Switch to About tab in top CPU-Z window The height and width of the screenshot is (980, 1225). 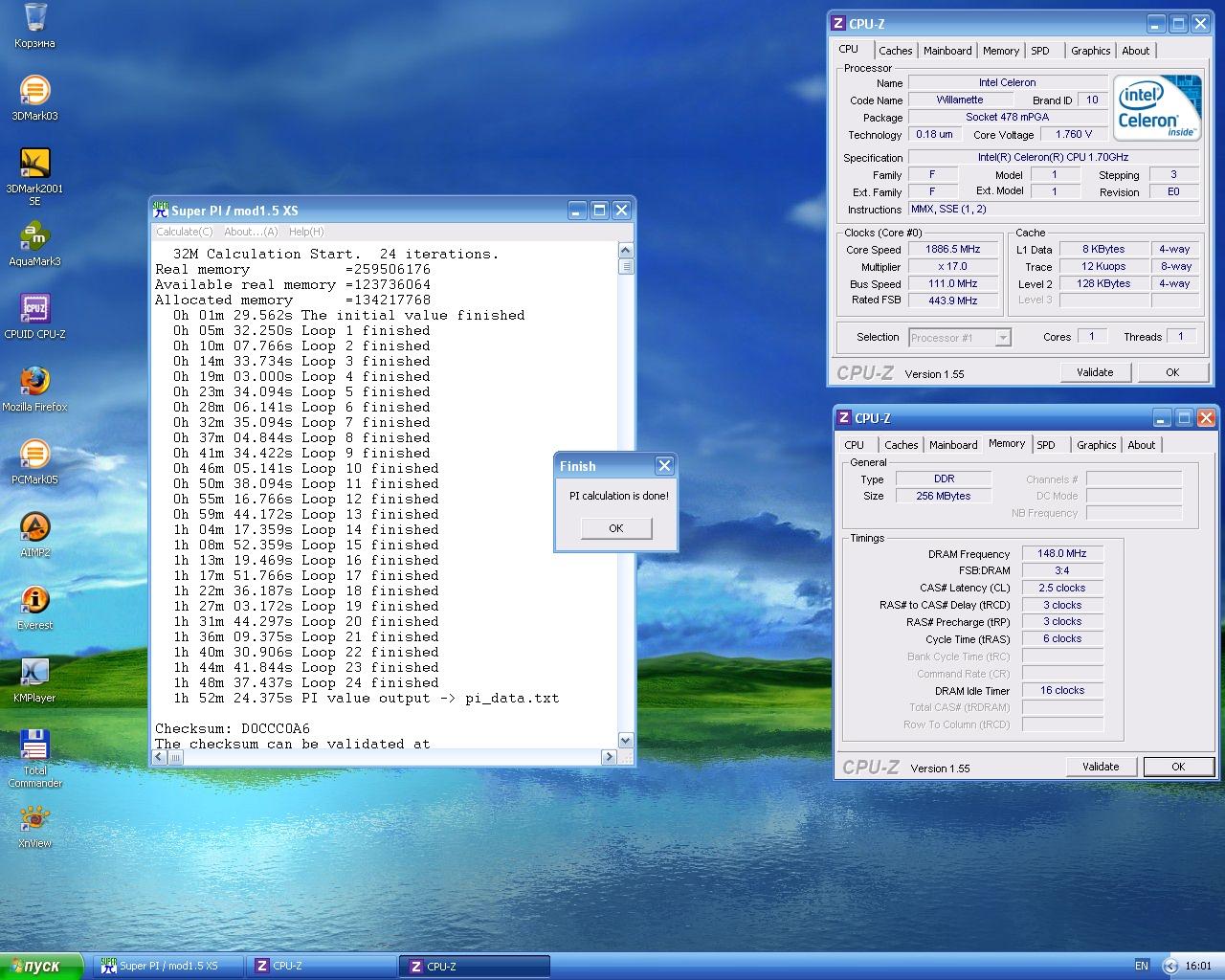pos(1136,51)
